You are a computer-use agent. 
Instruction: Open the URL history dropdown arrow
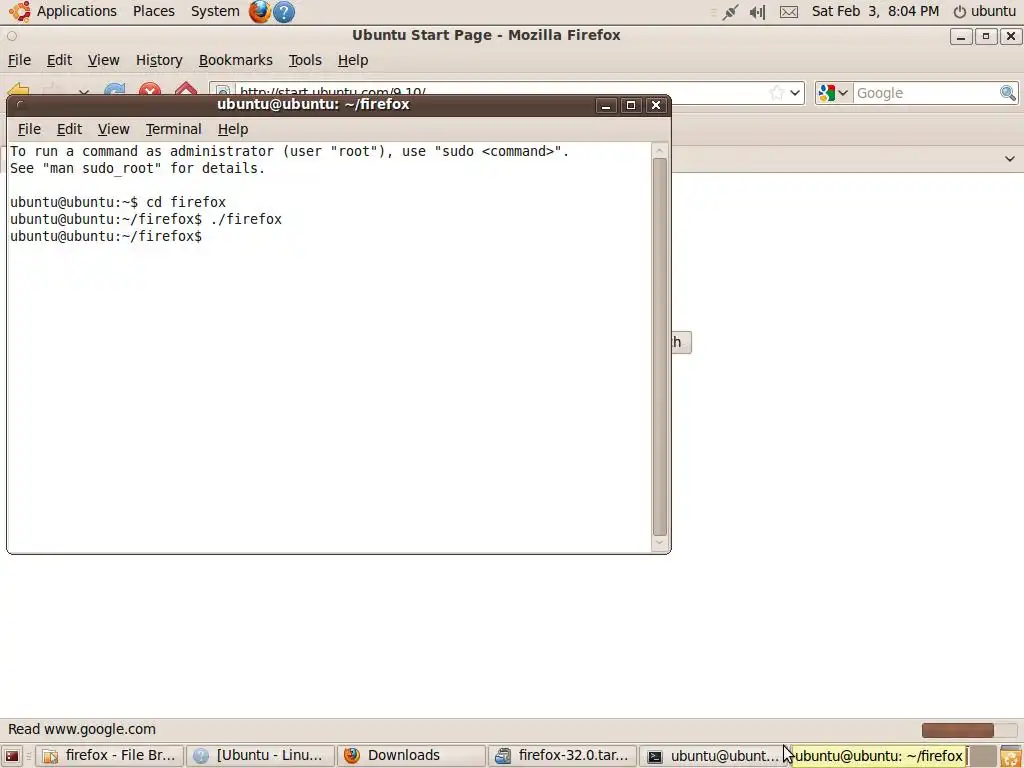coord(795,93)
